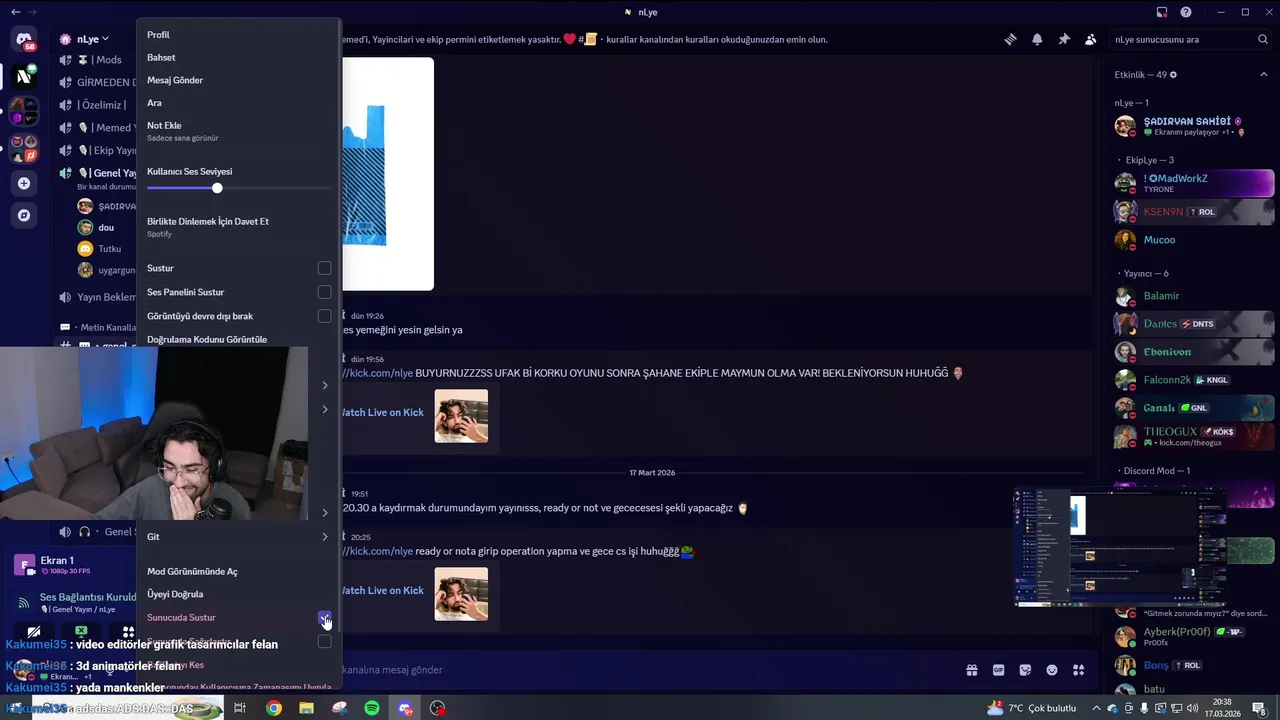The height and width of the screenshot is (720, 1280).
Task: Open the inbox icon in title bar
Action: 1162,12
